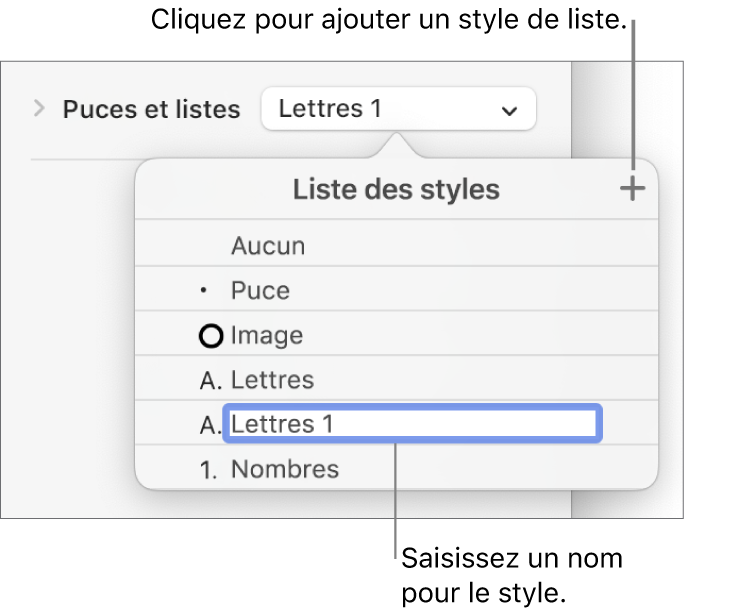
Task: Click the small dot bullet beside Puce
Action: tap(206, 291)
